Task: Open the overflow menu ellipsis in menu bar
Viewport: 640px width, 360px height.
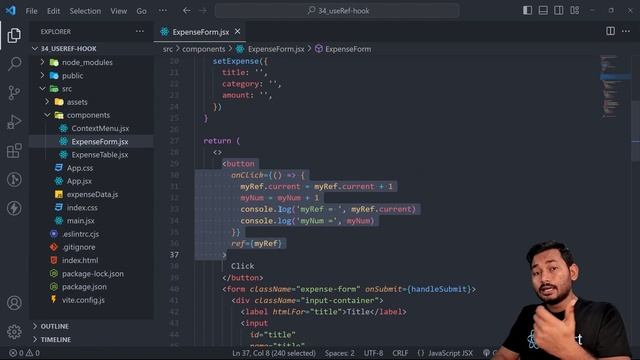Action: (x=162, y=11)
